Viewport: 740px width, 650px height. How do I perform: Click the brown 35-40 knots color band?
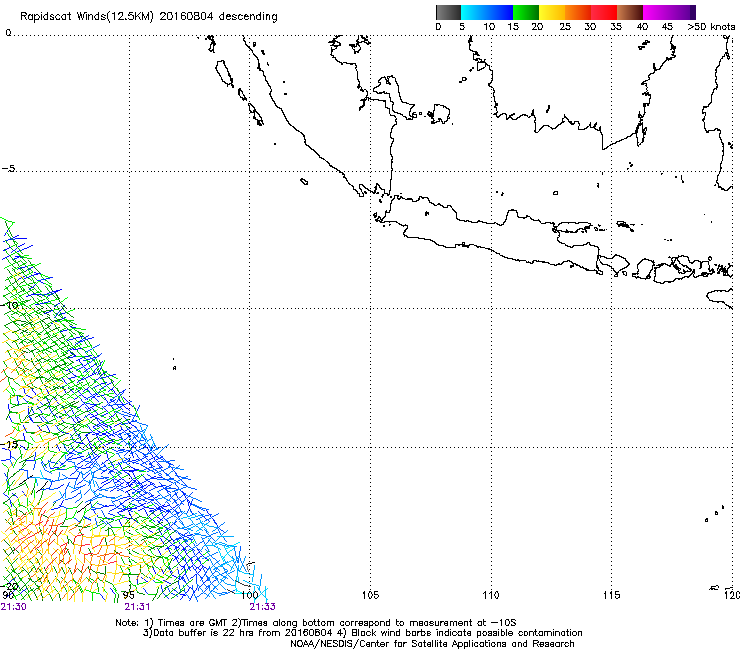pos(630,12)
